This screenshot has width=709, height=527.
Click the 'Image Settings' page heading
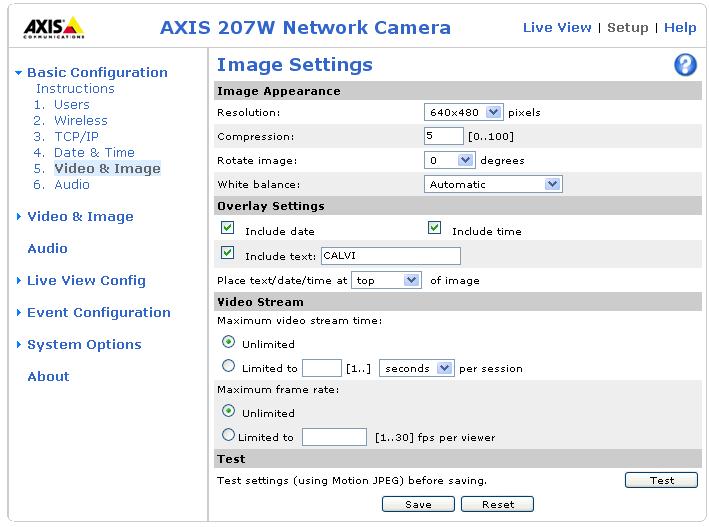295,65
